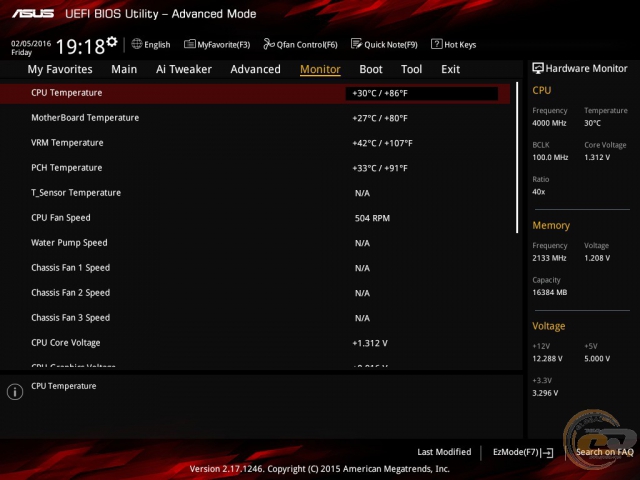Click the Hardware Monitor panel title
Image resolution: width=640 pixels, height=480 pixels.
pyautogui.click(x=587, y=69)
